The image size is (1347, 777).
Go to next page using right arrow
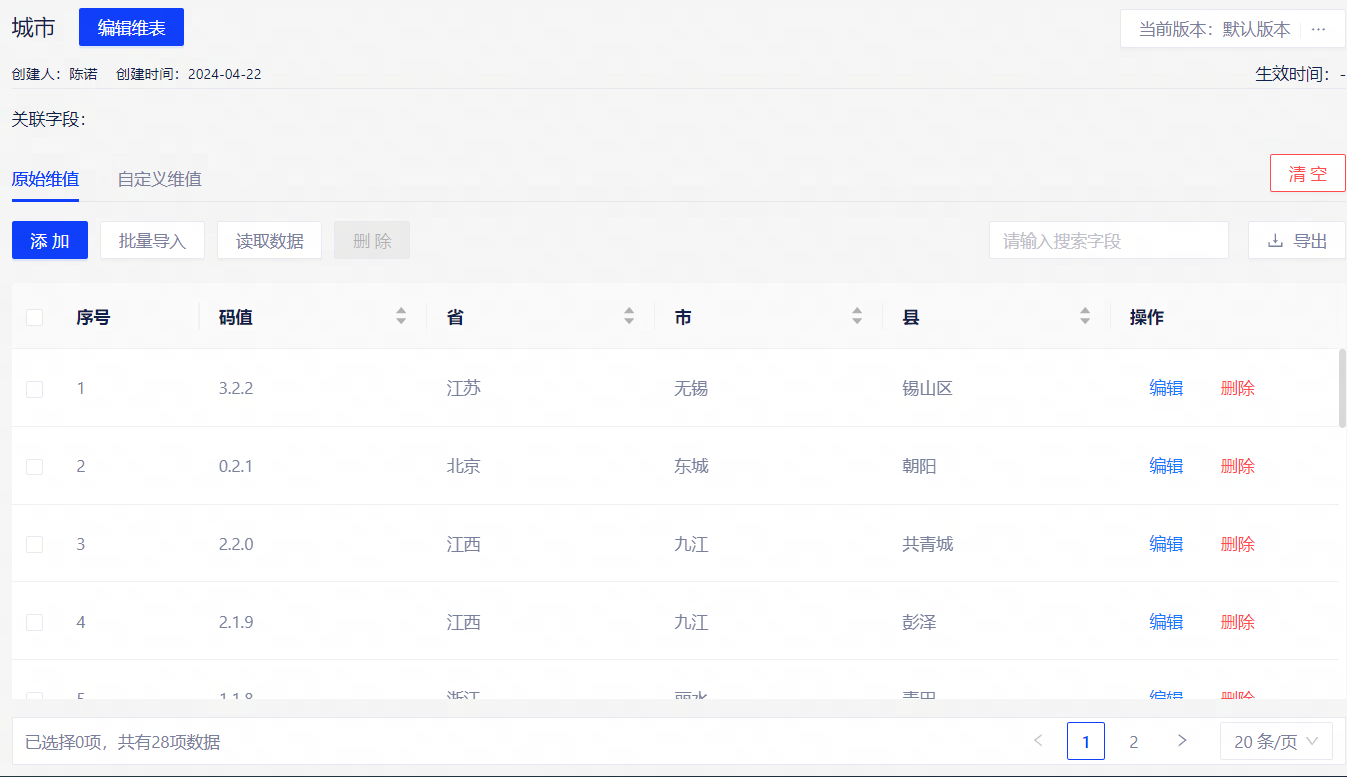[1182, 741]
